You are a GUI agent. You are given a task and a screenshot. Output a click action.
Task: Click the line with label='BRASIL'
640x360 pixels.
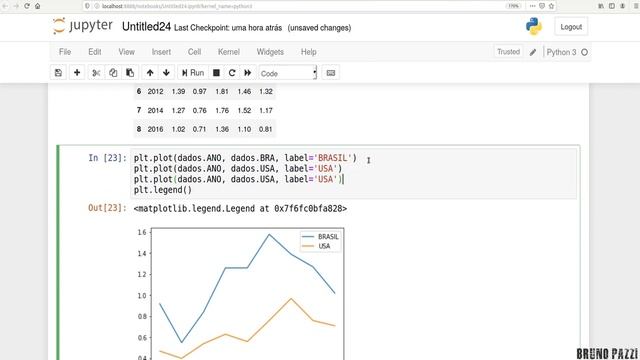(245, 158)
